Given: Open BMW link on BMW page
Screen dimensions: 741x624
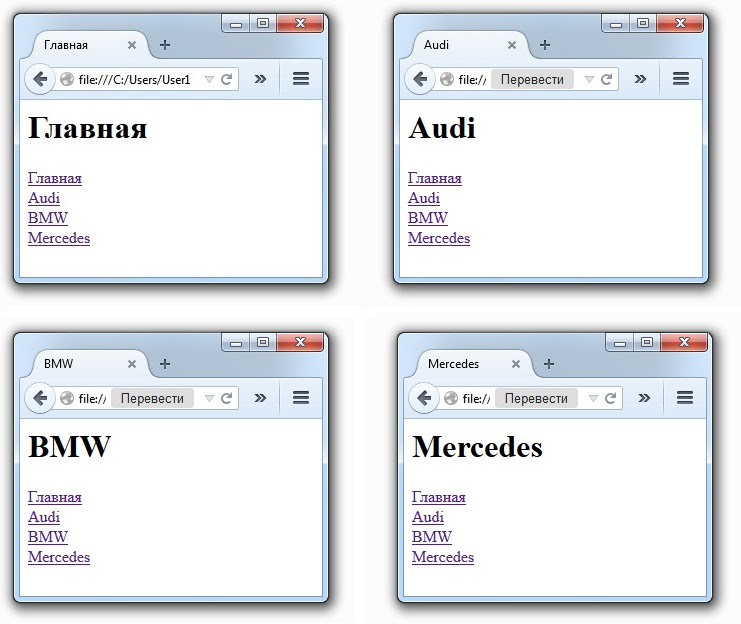Looking at the screenshot, I should 48,537.
